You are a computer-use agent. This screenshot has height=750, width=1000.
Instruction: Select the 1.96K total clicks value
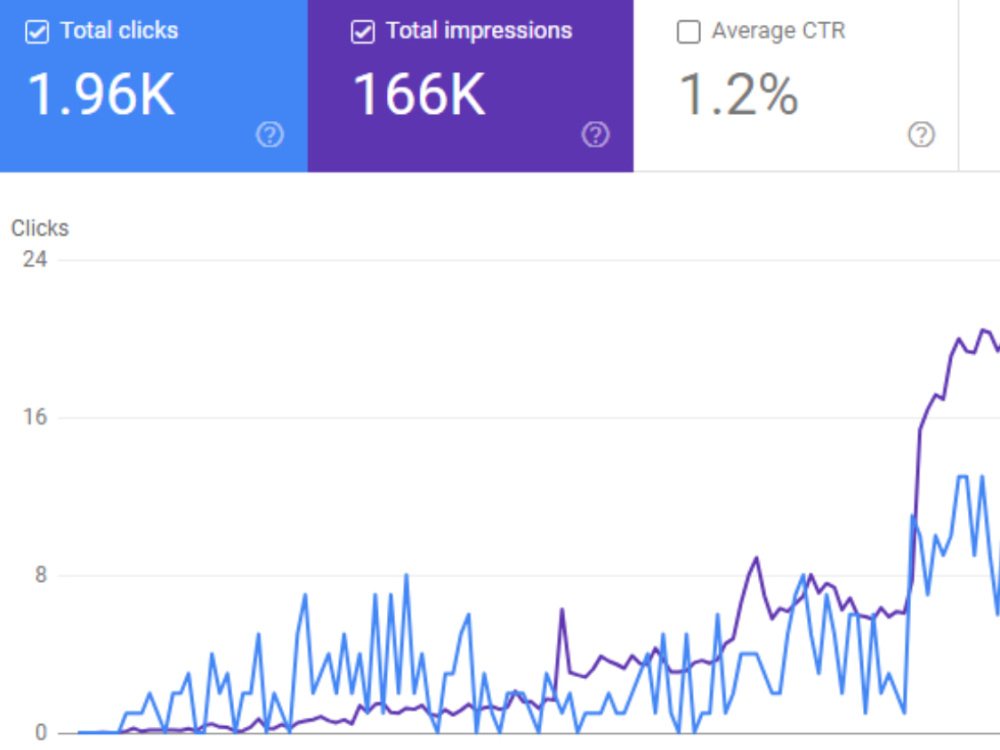101,94
